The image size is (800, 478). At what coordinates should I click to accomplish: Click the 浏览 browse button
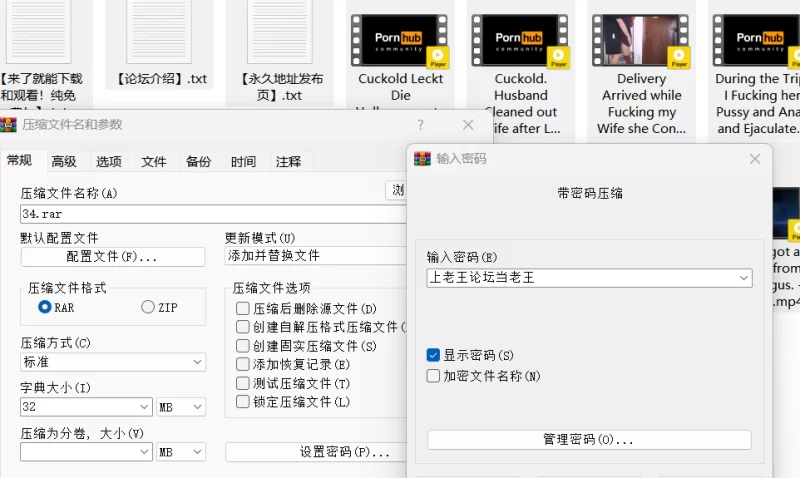pos(396,190)
